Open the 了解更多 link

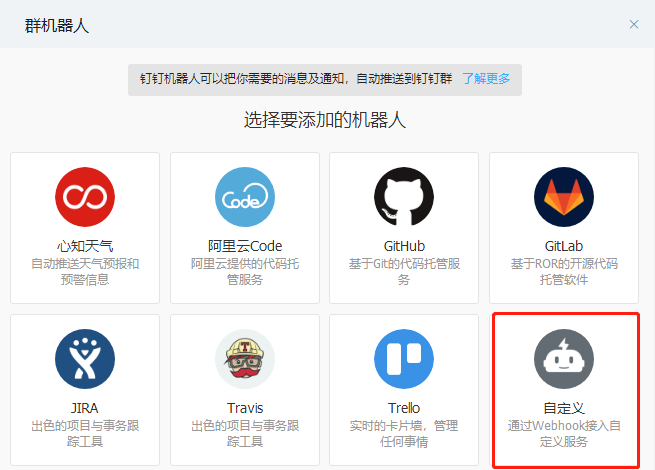(486, 79)
